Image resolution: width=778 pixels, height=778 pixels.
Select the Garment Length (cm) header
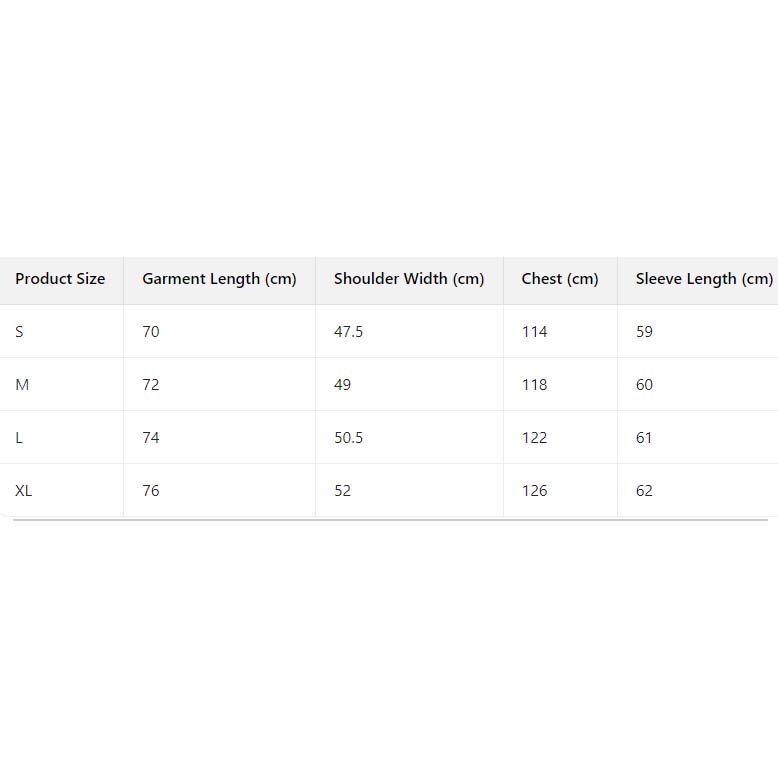(x=219, y=279)
